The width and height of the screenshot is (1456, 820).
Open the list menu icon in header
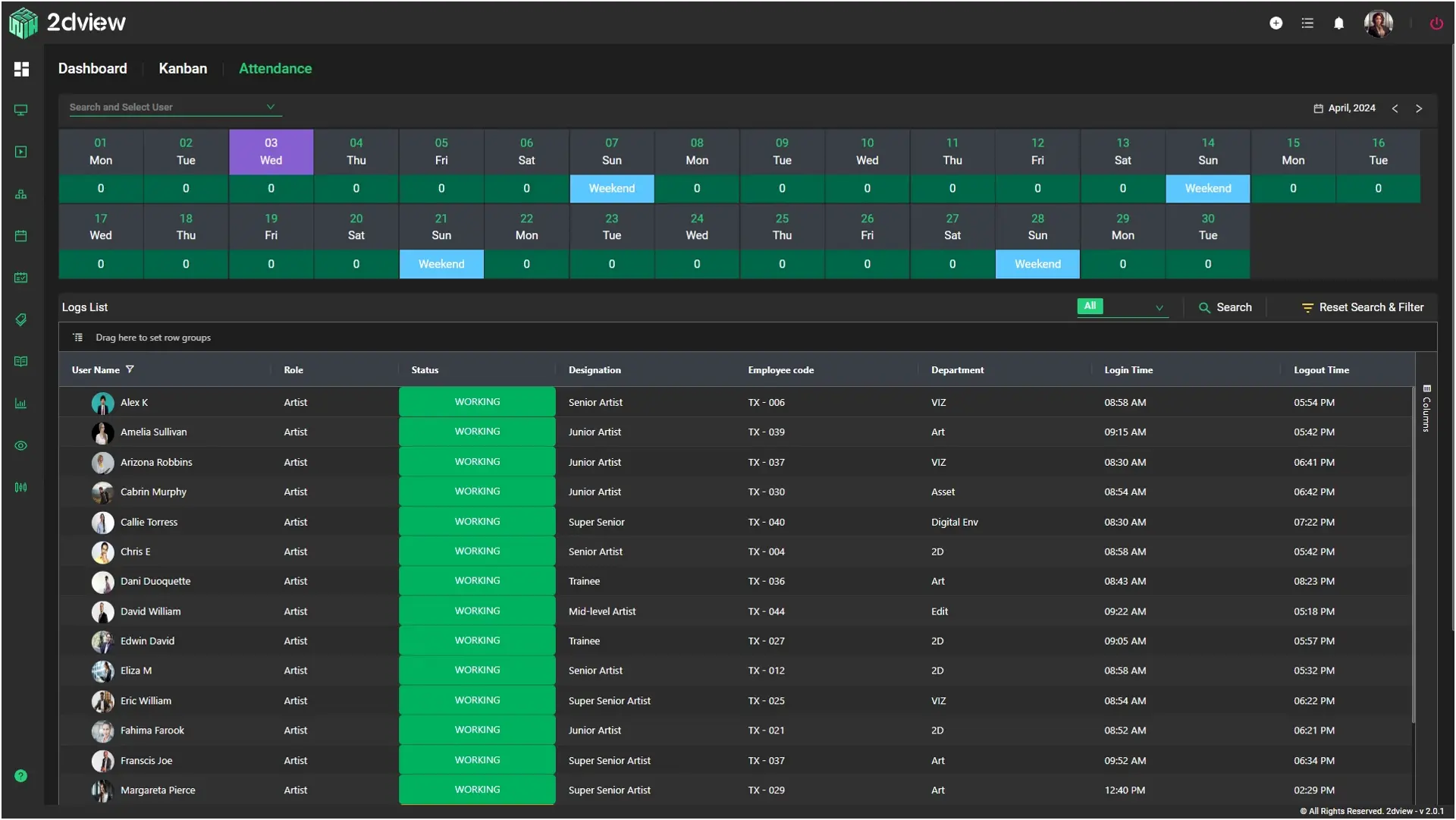(x=1307, y=24)
